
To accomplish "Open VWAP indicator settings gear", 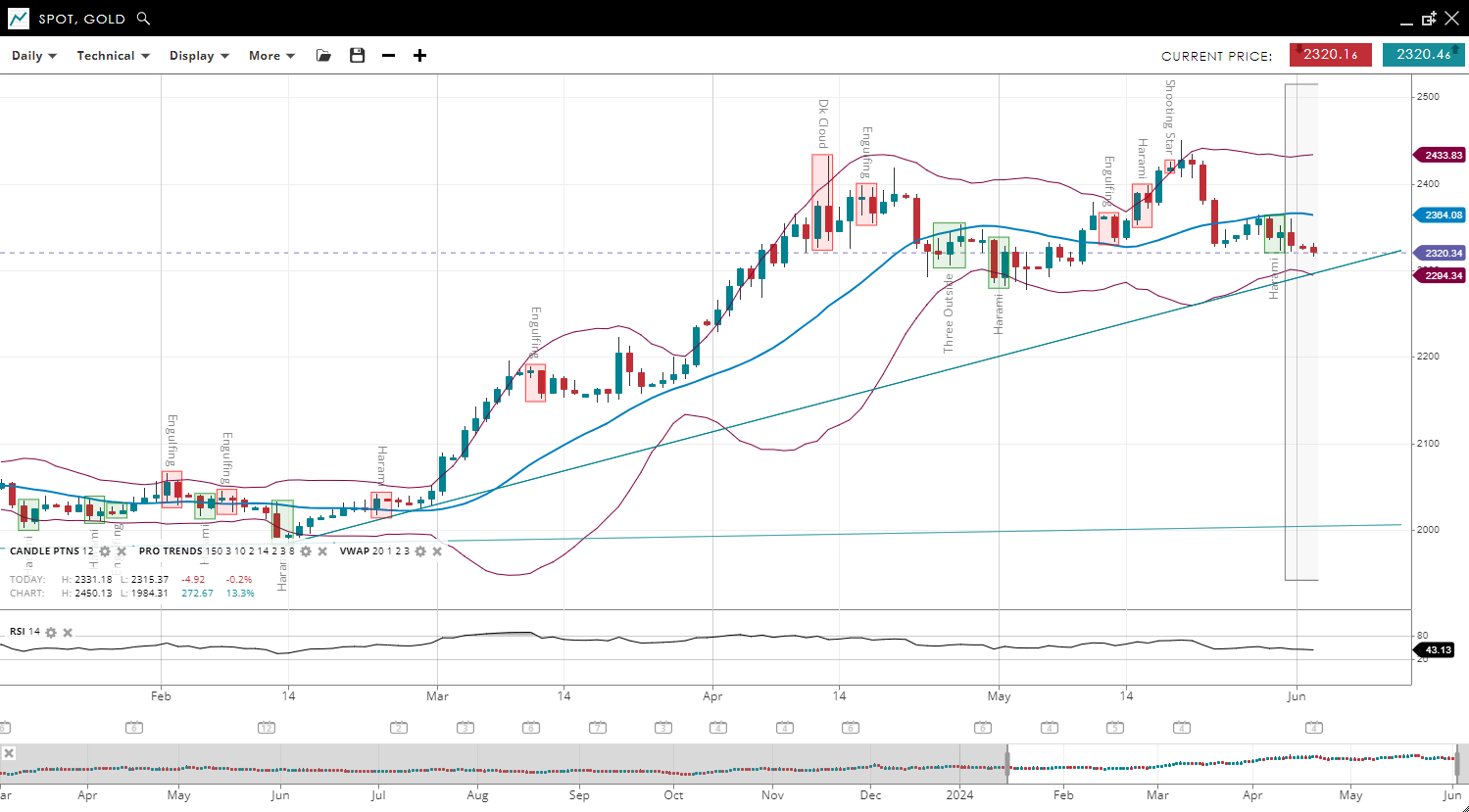I will point(420,551).
